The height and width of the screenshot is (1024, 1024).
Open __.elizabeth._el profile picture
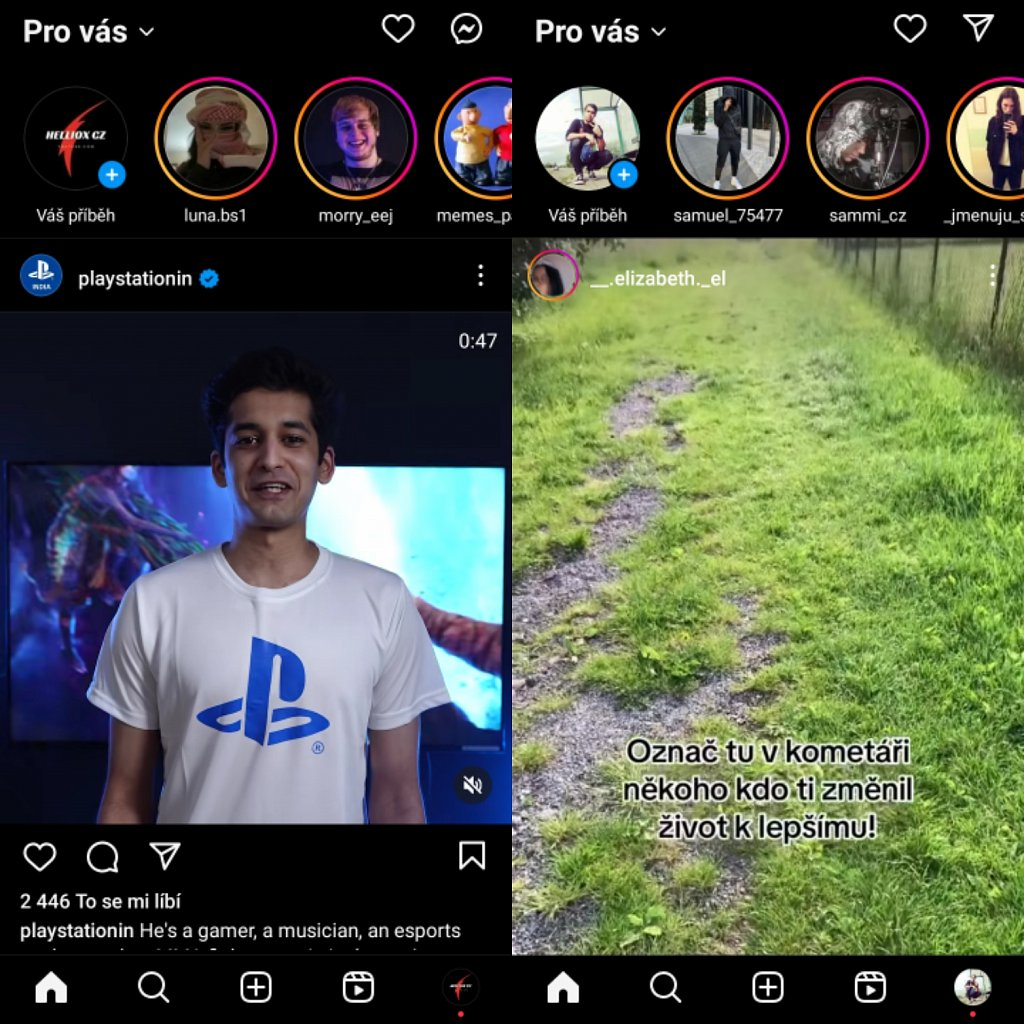point(553,275)
